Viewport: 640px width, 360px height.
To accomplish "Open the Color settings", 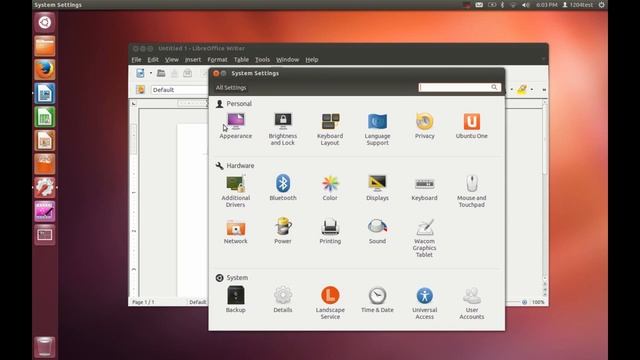I will [330, 188].
